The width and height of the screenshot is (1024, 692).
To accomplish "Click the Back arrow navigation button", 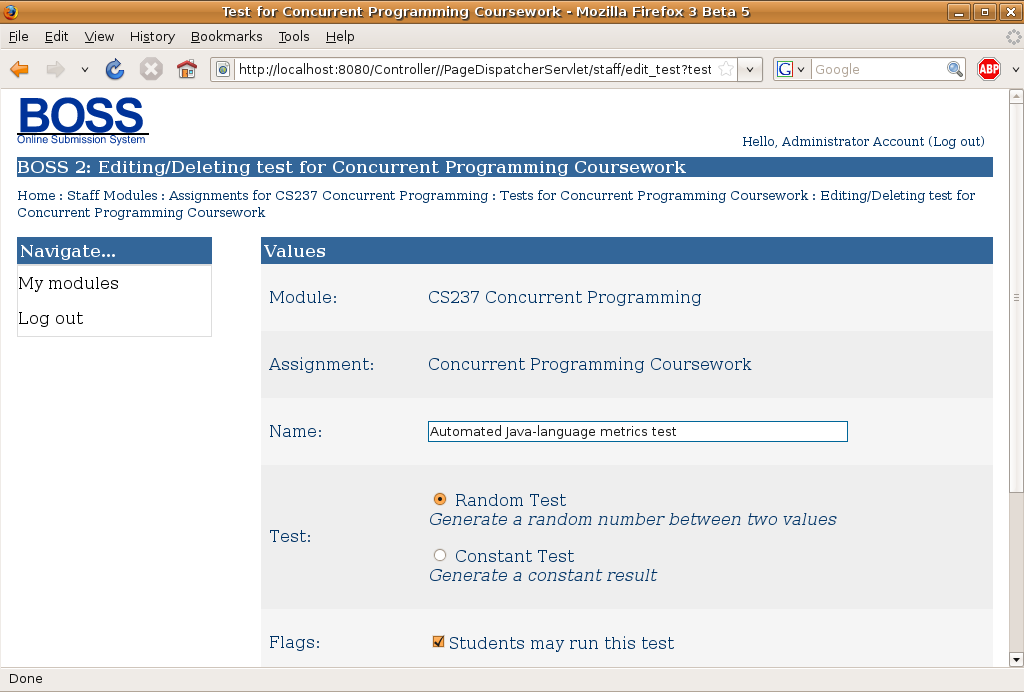I will [x=20, y=69].
